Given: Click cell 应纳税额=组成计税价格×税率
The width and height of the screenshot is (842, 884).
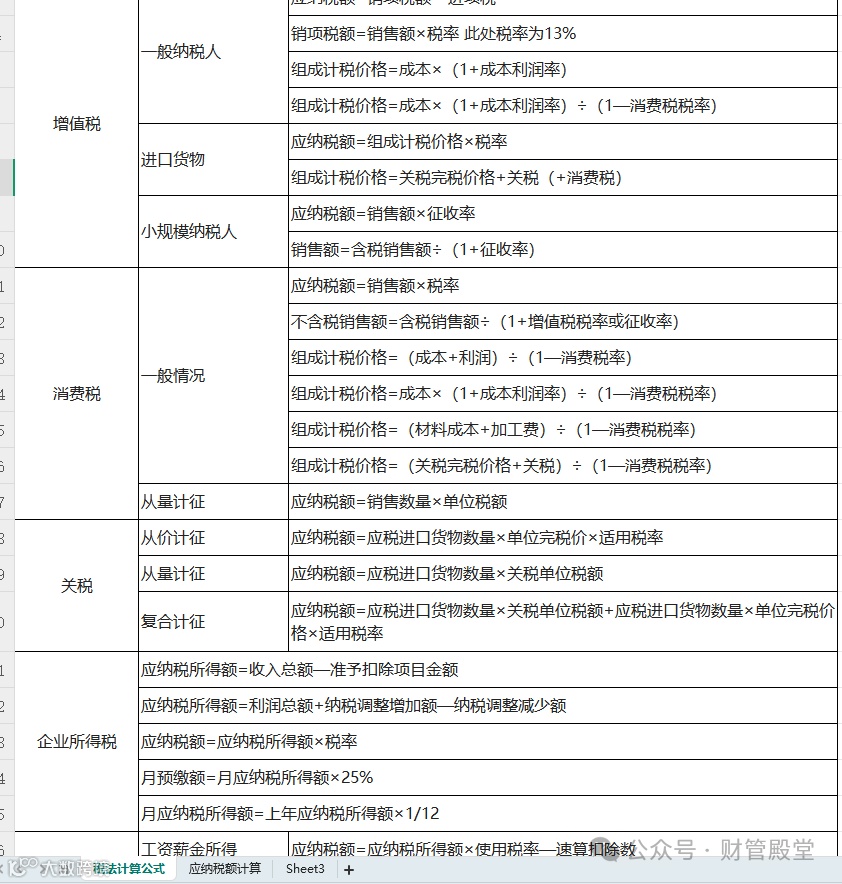Looking at the screenshot, I should tap(563, 142).
